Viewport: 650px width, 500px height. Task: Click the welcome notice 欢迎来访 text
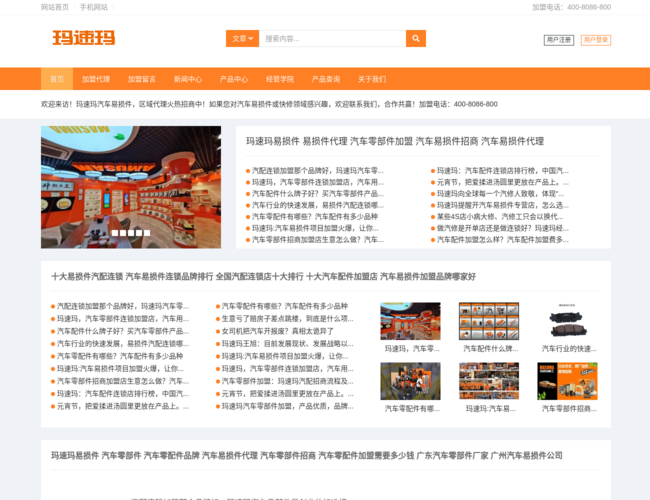[269, 104]
